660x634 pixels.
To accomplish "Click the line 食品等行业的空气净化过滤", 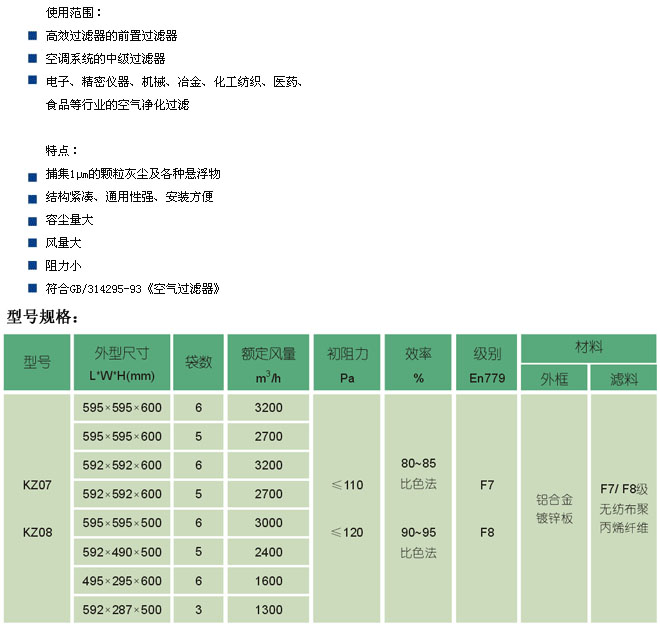I will coord(117,104).
